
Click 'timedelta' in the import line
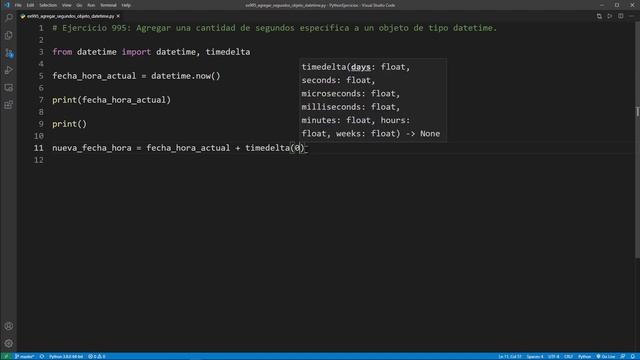point(228,52)
